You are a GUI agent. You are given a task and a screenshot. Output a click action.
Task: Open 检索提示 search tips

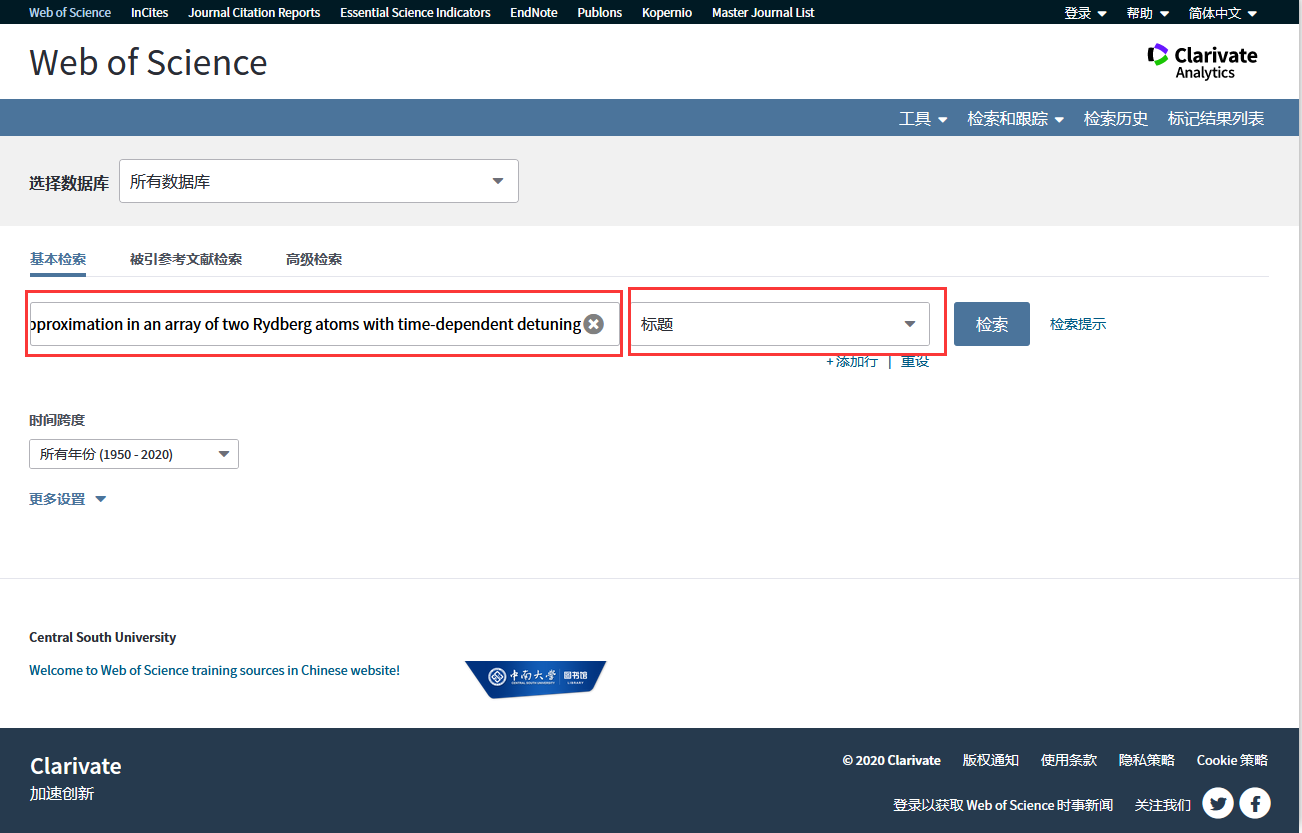coord(1078,324)
